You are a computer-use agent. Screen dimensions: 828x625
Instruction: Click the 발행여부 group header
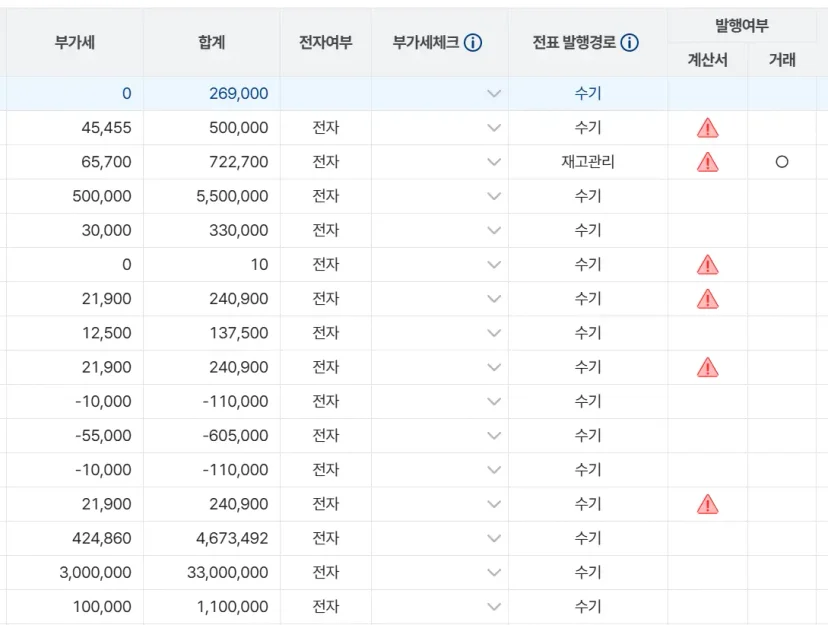[742, 25]
